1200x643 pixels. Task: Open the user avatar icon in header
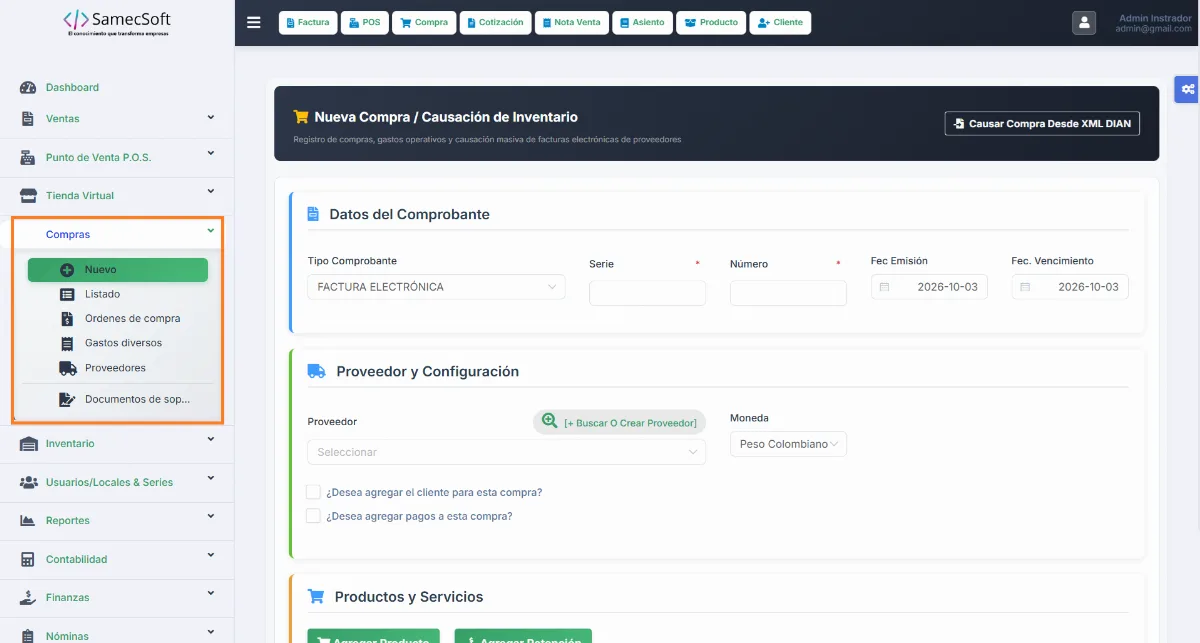tap(1084, 23)
